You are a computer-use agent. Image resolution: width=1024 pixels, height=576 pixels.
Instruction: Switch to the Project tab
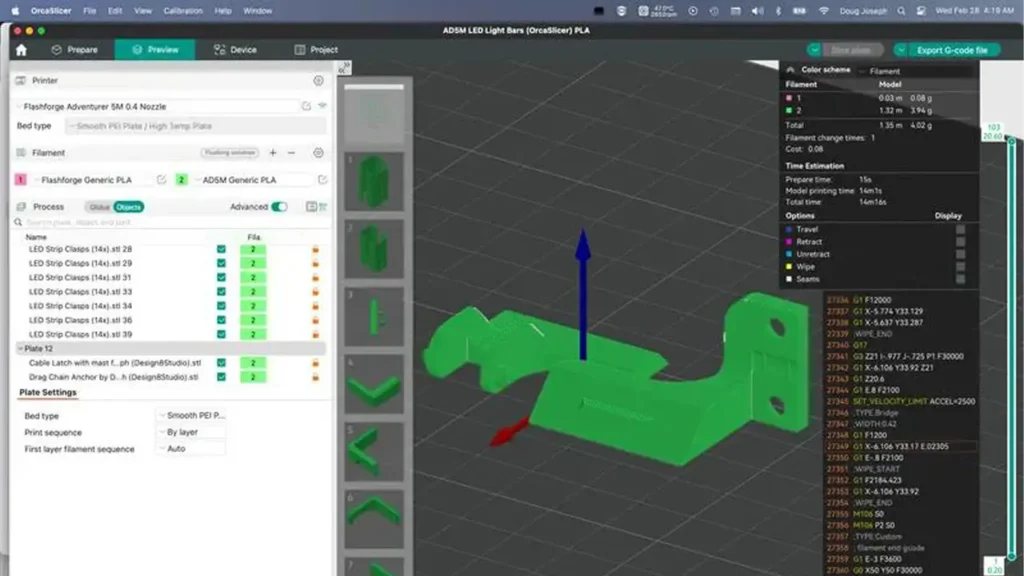tap(316, 50)
